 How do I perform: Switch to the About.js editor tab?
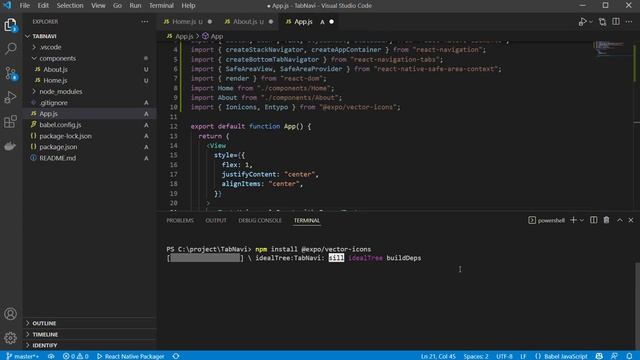pos(248,22)
